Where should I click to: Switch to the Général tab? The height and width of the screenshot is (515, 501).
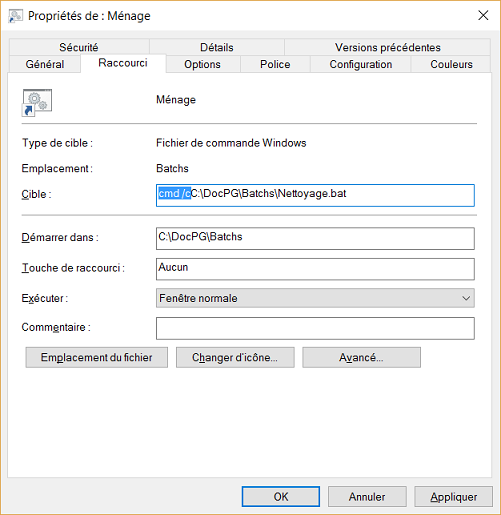(x=45, y=64)
